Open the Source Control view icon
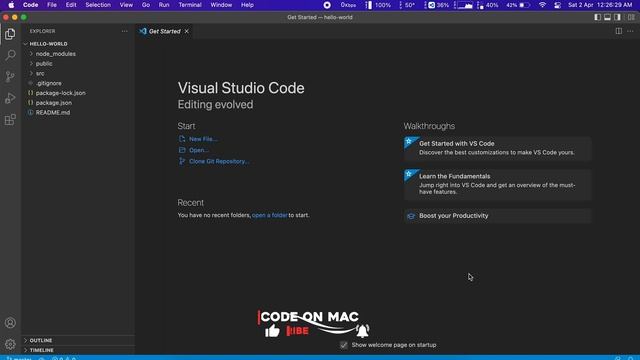Image resolution: width=640 pixels, height=360 pixels. [x=10, y=77]
